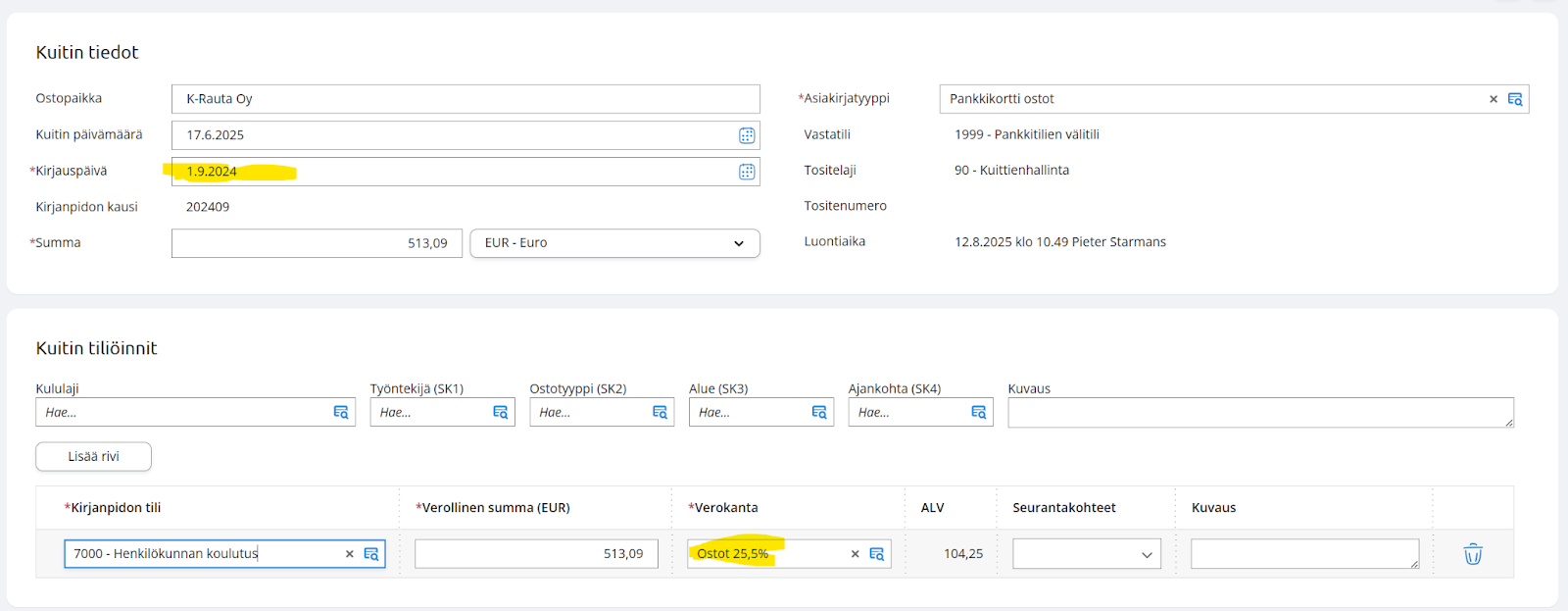1568x611 pixels.
Task: Click the Verollinen summa field 513,09
Action: (536, 554)
